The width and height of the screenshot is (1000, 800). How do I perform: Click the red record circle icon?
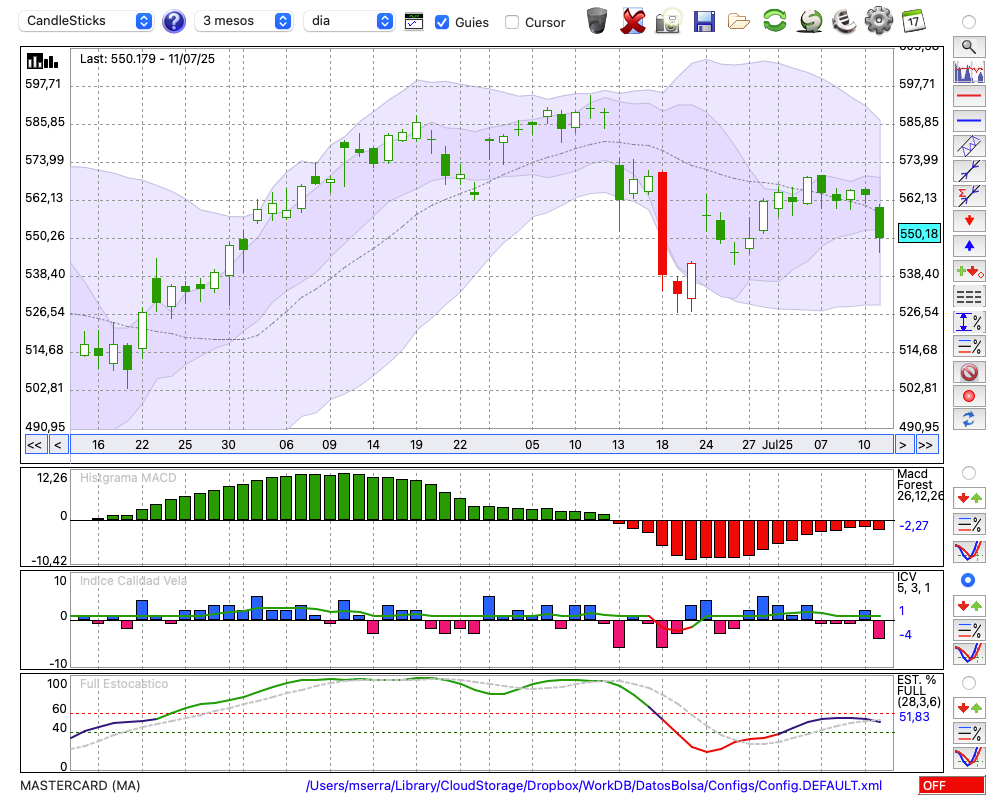(x=969, y=396)
